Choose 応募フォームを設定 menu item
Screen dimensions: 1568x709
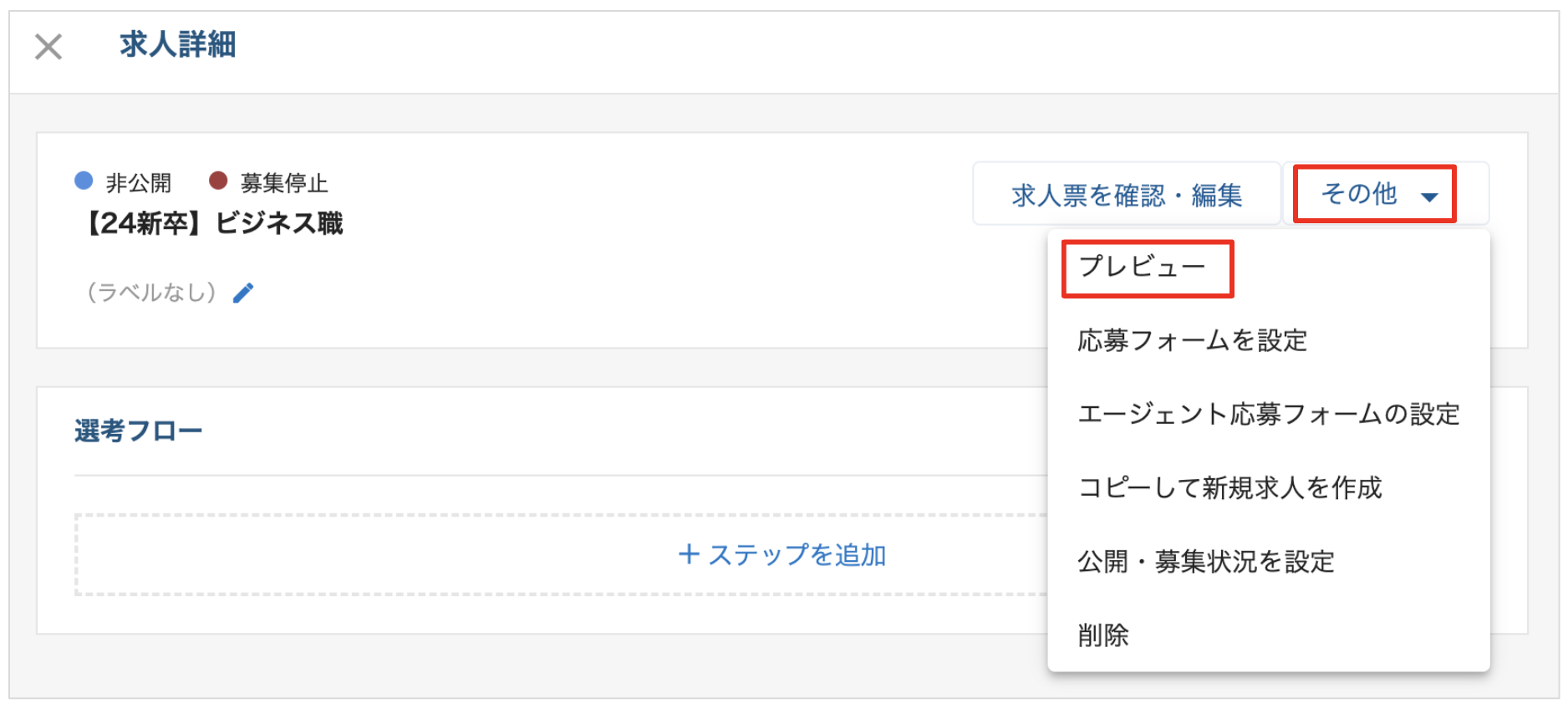[x=1192, y=340]
